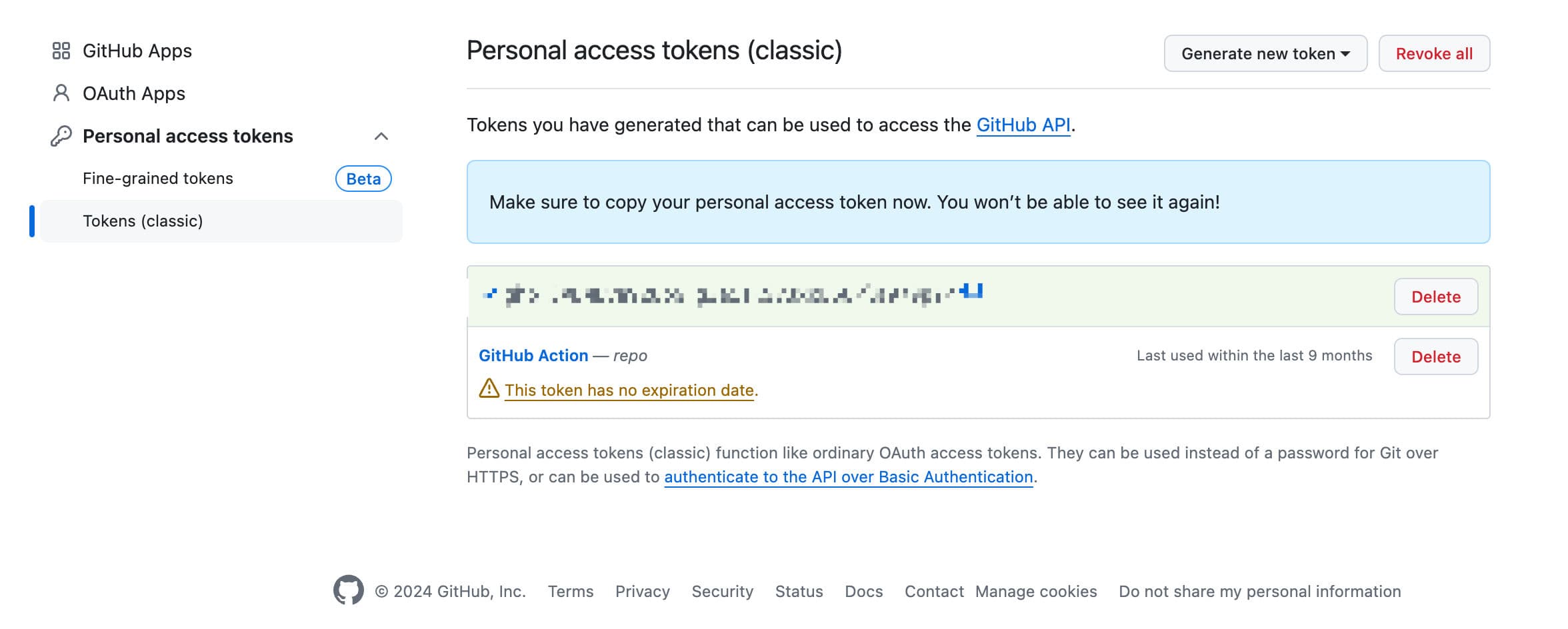Click the yellow warning triangle icon

[x=489, y=388]
